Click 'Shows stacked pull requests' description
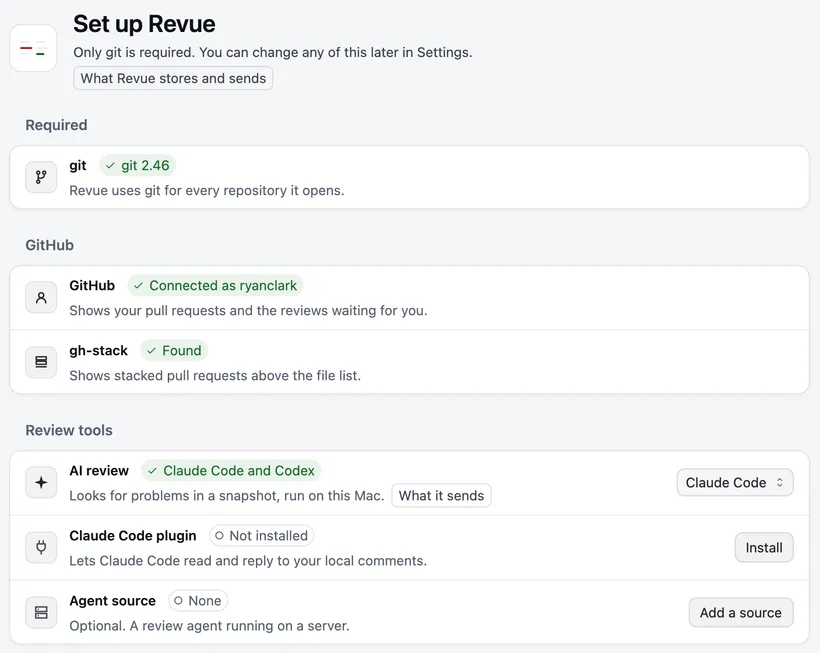Viewport: 820px width, 653px height. 215,375
